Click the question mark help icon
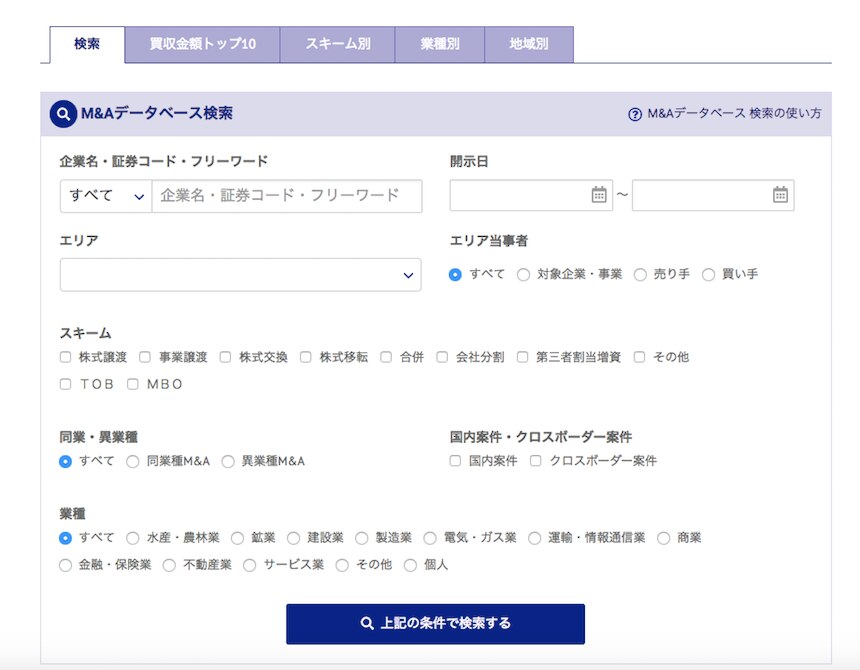Screen dimensions: 860x670 click(x=634, y=114)
